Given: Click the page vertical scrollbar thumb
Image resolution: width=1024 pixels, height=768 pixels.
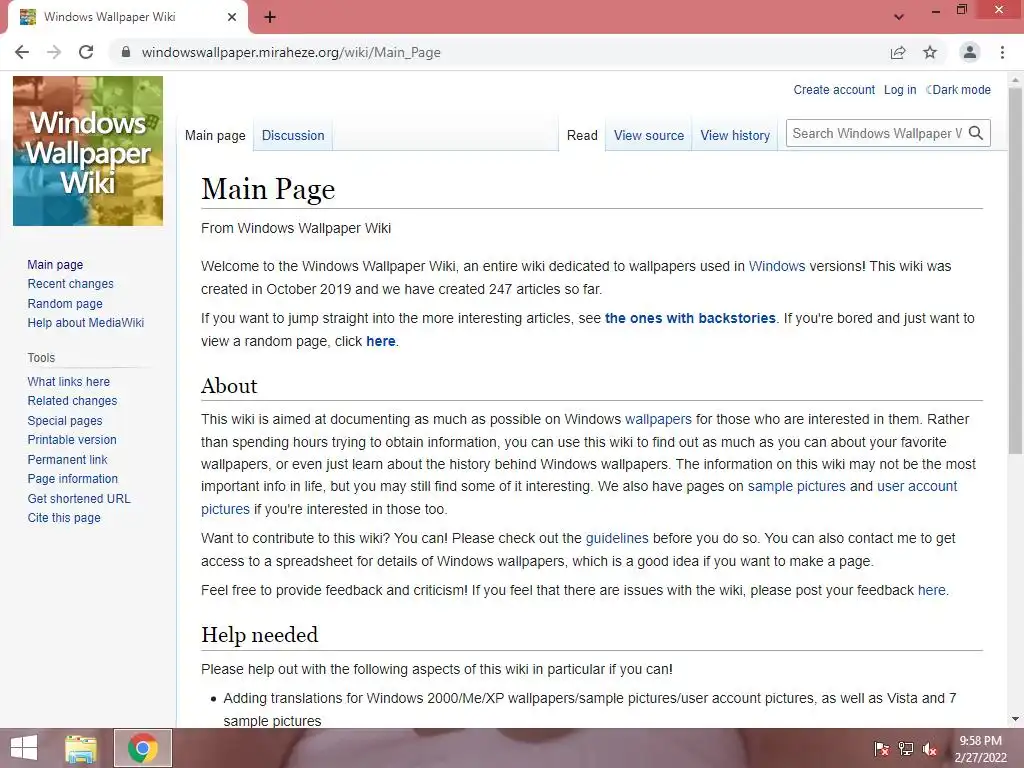Looking at the screenshot, I should pyautogui.click(x=1015, y=271).
